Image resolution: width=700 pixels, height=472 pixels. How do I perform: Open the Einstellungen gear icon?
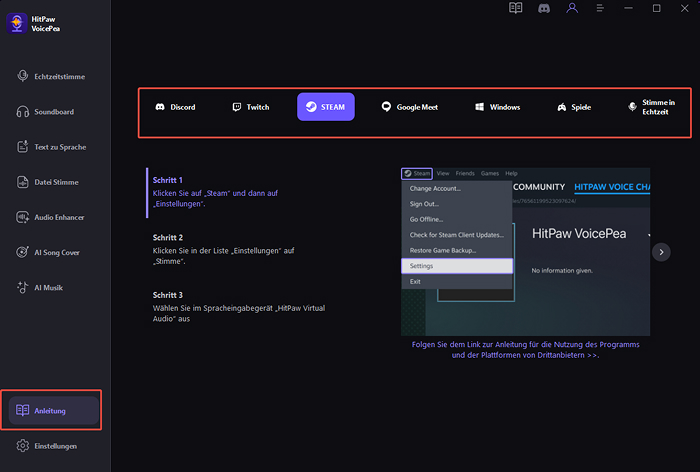(x=22, y=446)
